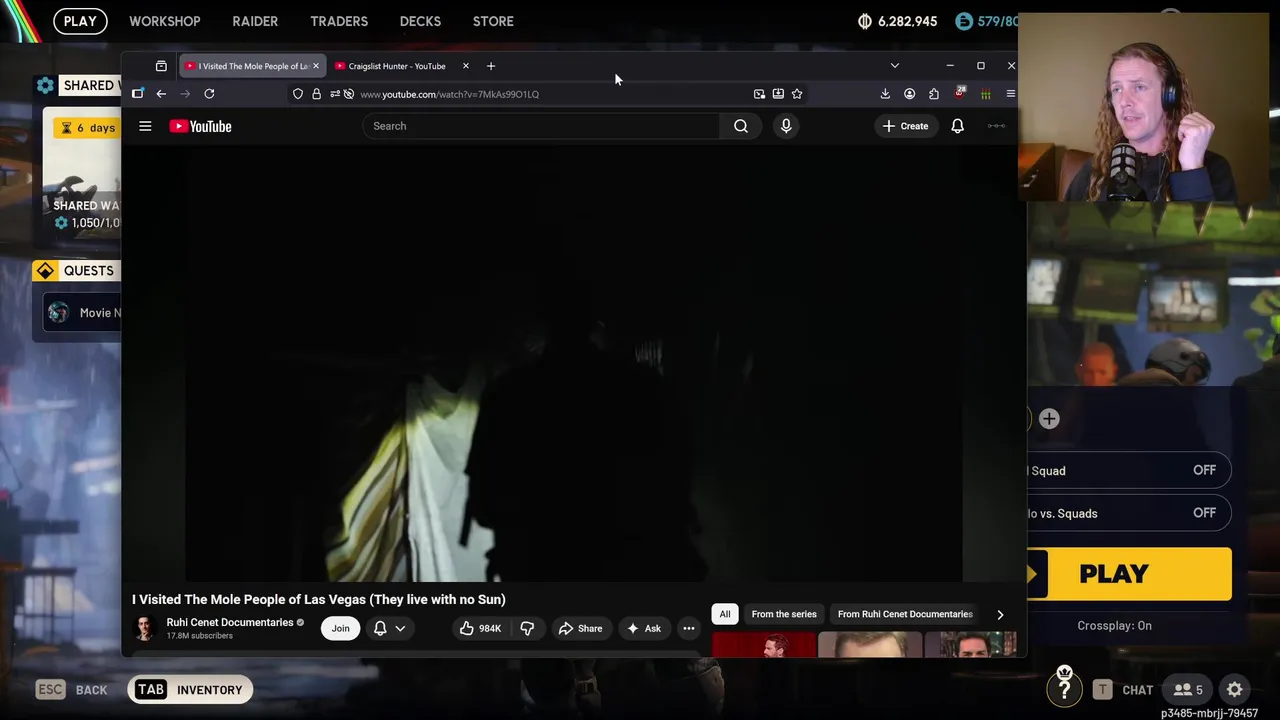Screen dimensions: 1280x720
Task: Open the browser application menu
Action: pyautogui.click(x=1010, y=94)
